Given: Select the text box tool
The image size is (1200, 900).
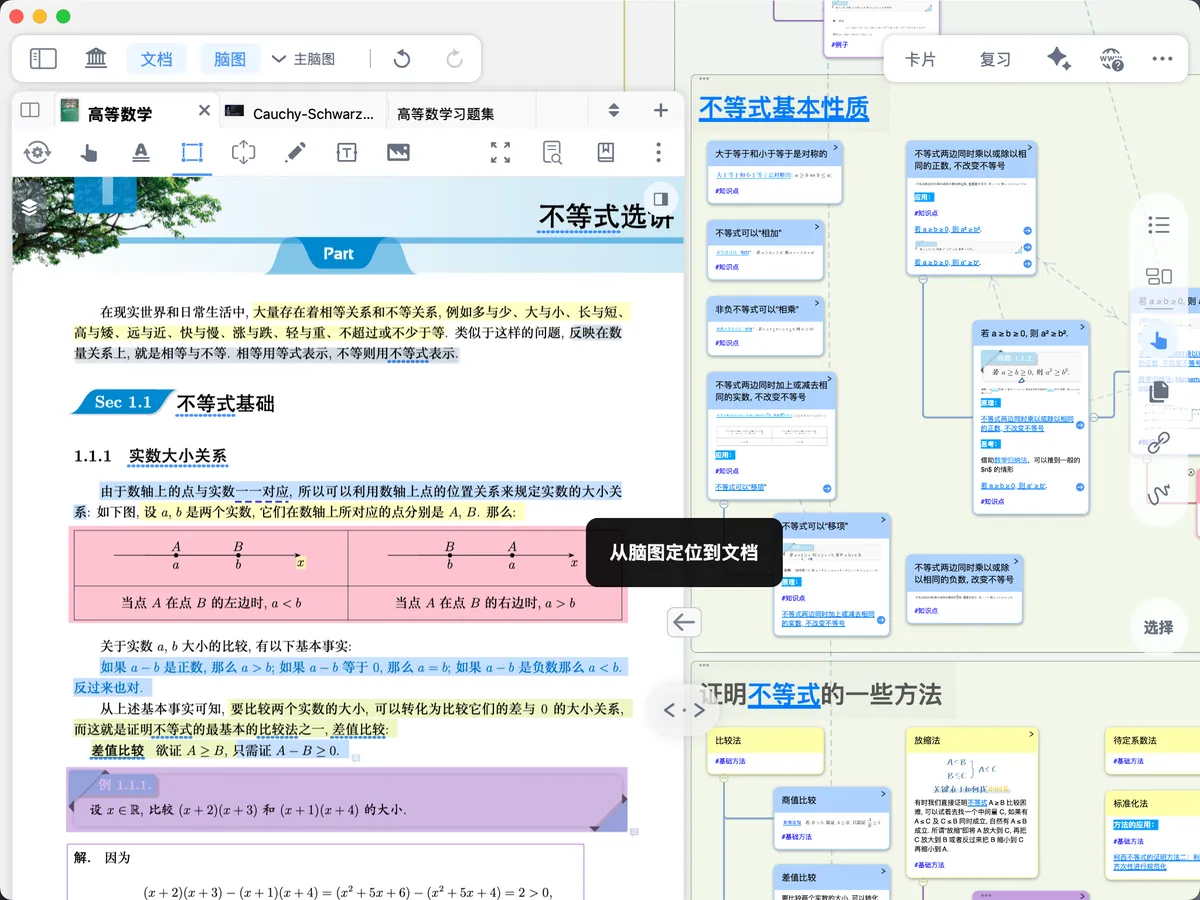Looking at the screenshot, I should point(346,152).
